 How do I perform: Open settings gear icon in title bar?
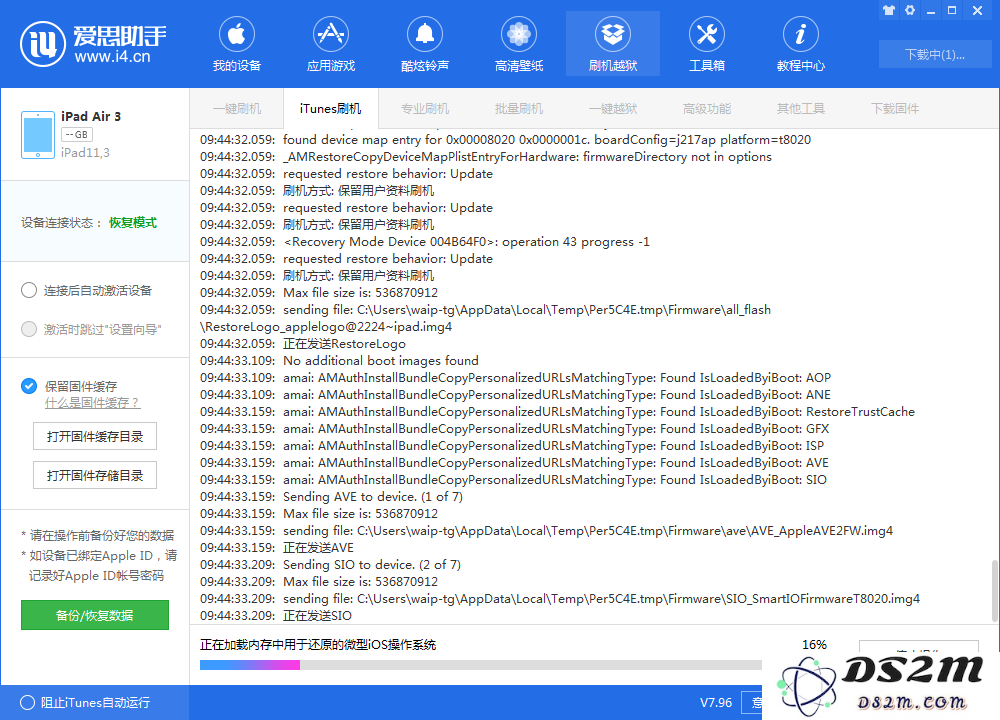tap(910, 10)
